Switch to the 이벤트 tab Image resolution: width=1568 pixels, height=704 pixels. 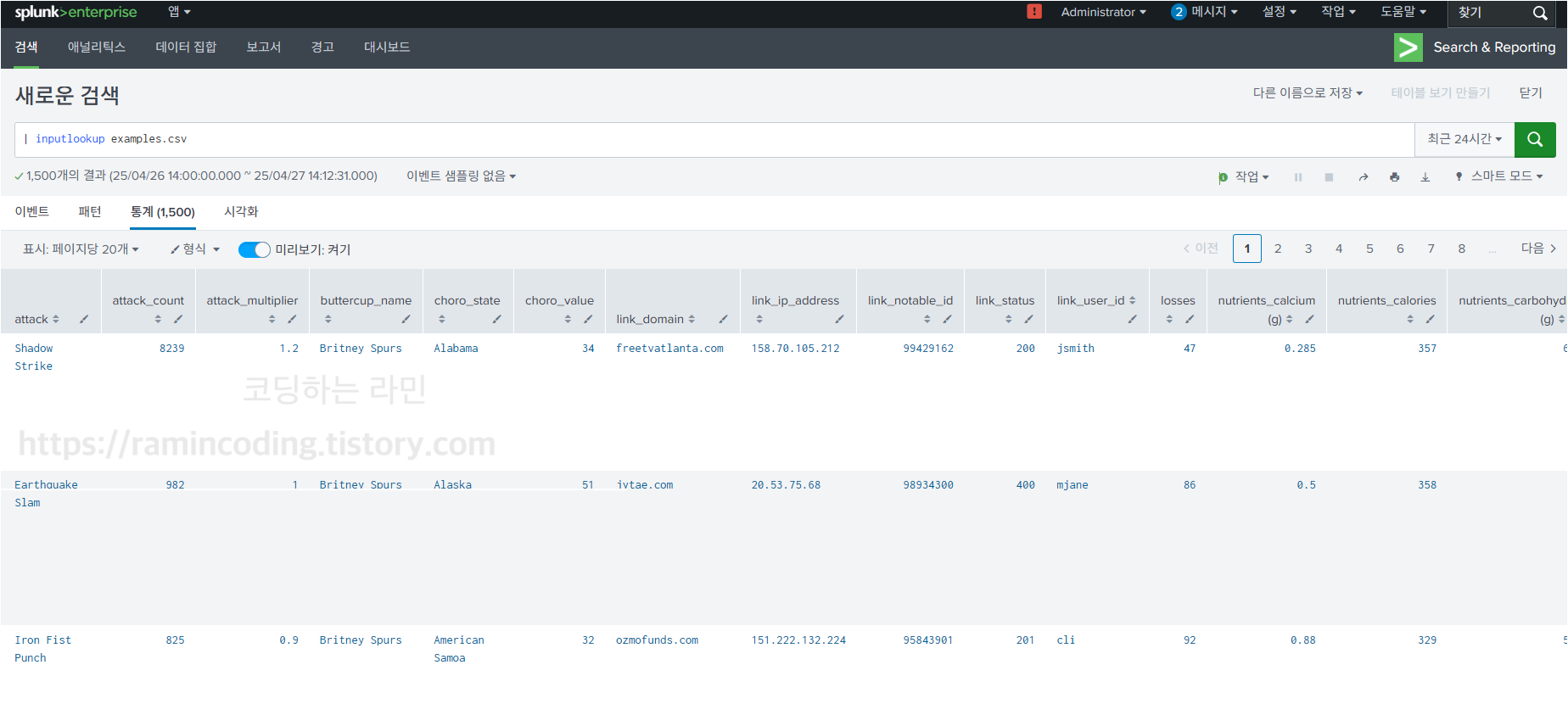coord(31,211)
